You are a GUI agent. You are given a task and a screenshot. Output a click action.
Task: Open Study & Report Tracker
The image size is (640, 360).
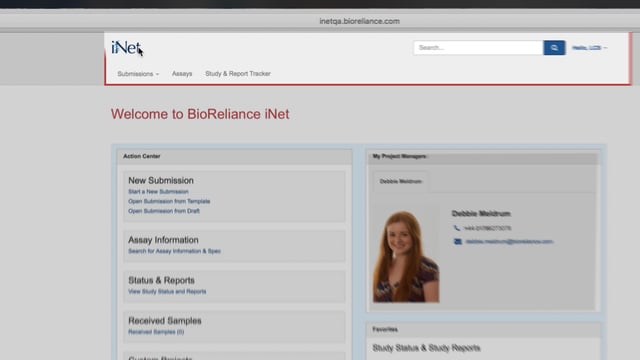coord(238,74)
